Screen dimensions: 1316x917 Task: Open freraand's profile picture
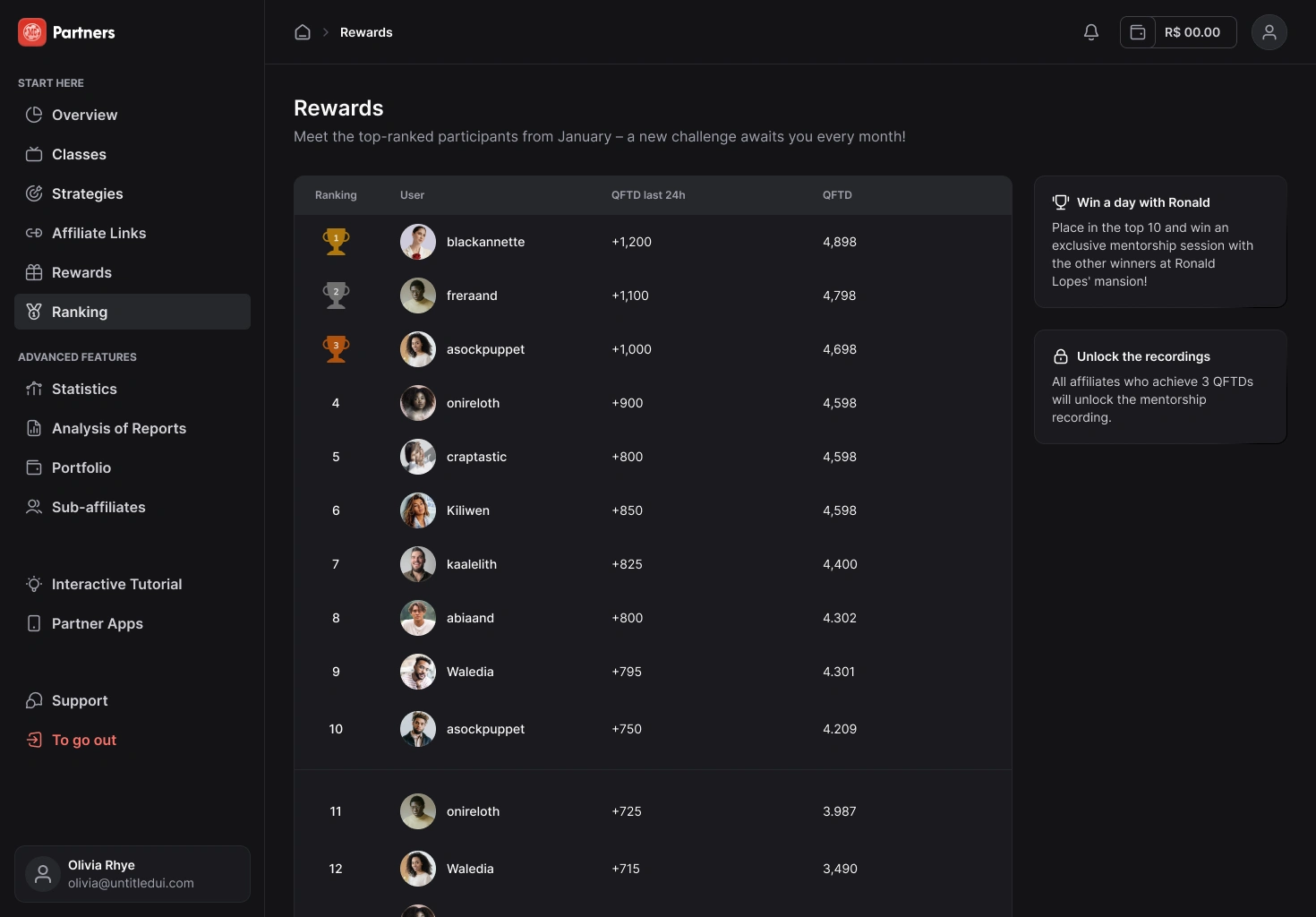418,296
